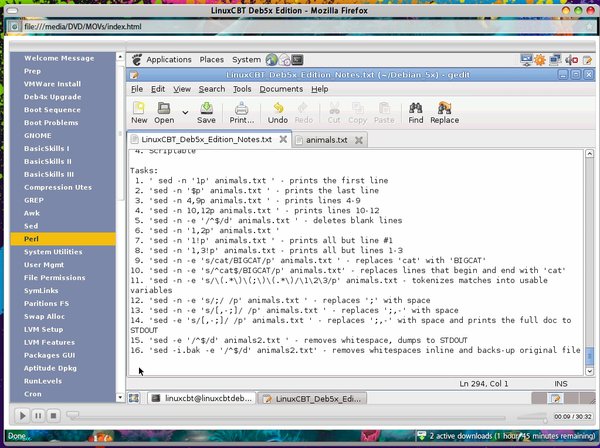Open the Places menu in GNOME panel

pos(211,60)
